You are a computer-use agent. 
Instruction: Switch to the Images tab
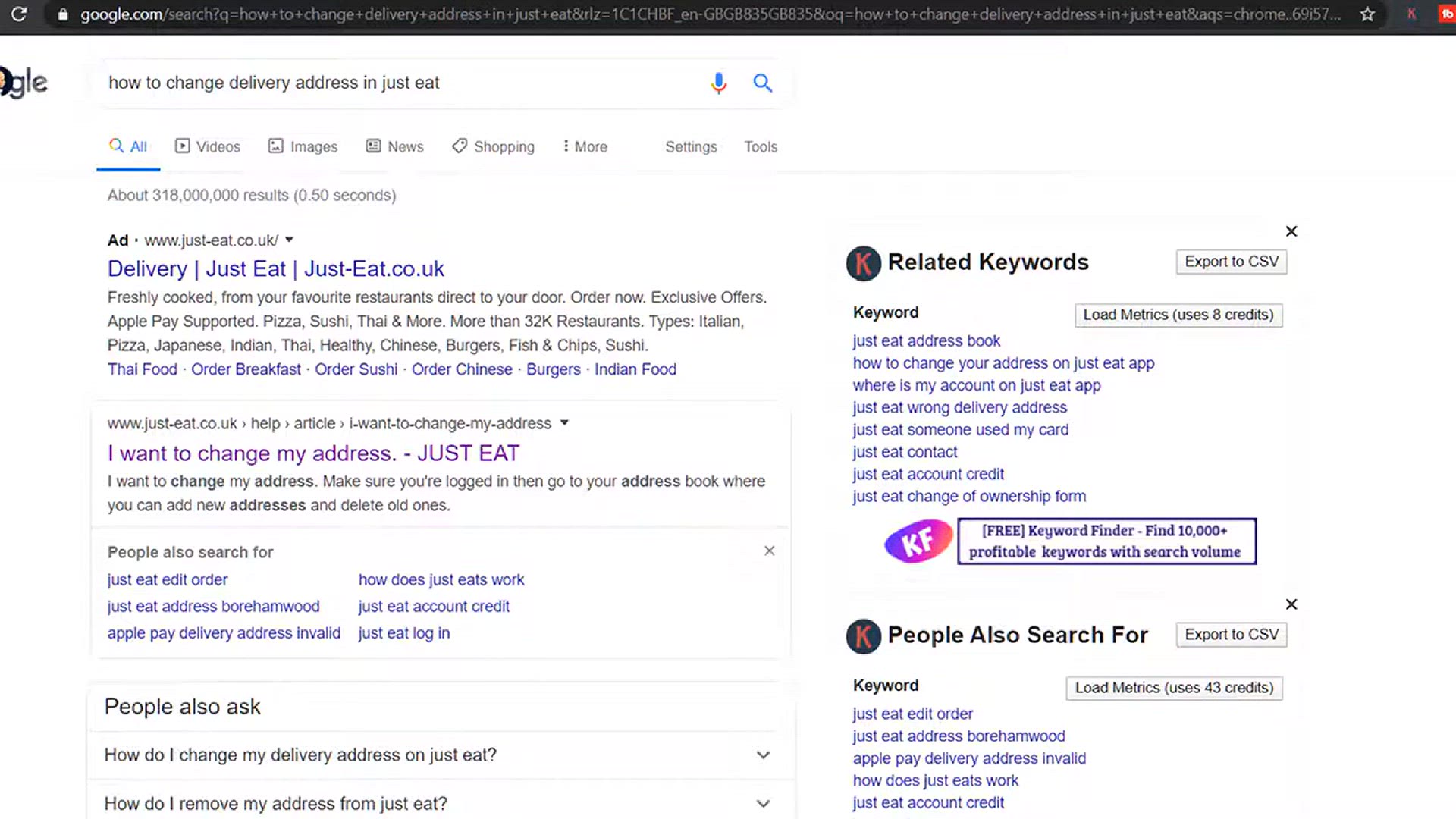pyautogui.click(x=303, y=146)
